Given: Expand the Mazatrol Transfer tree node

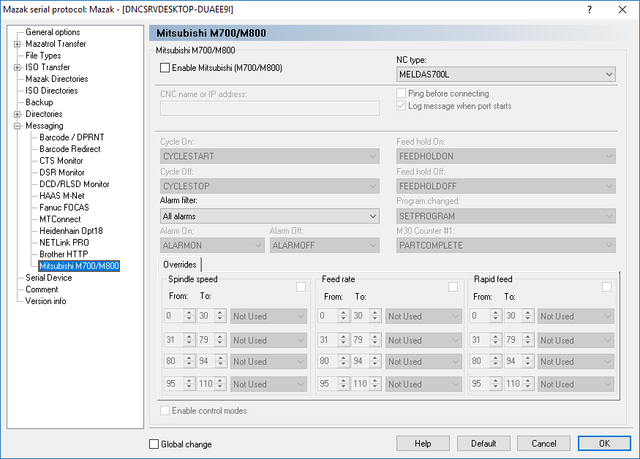Looking at the screenshot, I should point(17,44).
